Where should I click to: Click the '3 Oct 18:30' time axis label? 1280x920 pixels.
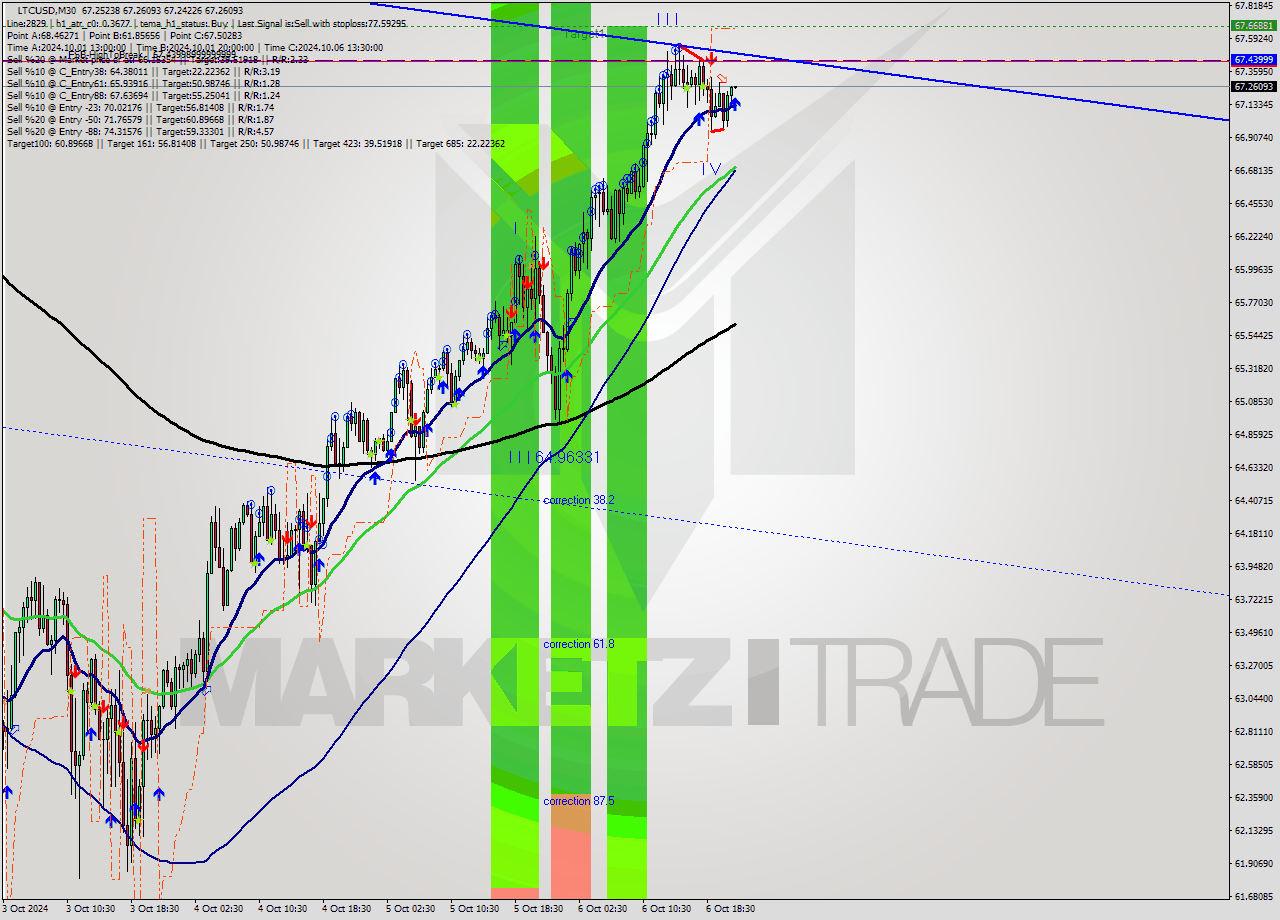click(154, 909)
